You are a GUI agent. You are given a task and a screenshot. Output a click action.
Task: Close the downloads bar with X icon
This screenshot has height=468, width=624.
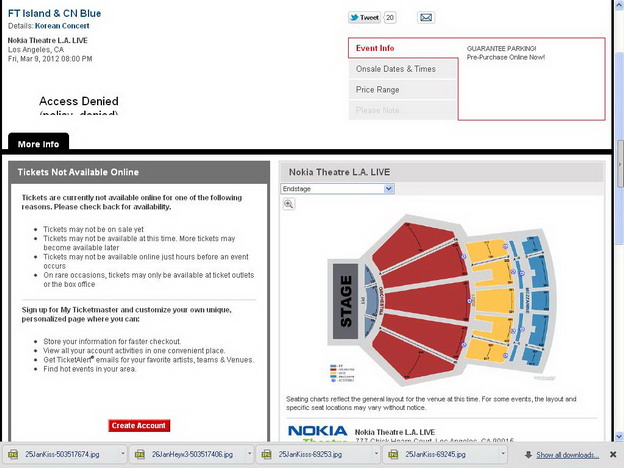(613, 454)
